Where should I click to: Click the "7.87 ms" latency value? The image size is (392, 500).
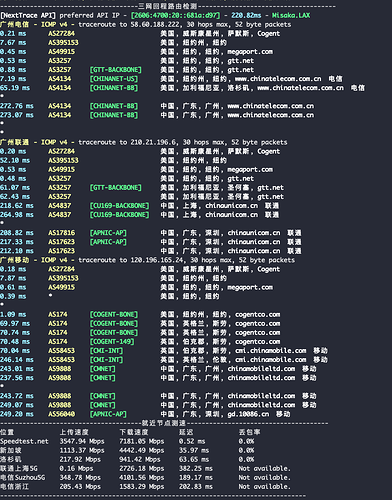click(x=13, y=278)
